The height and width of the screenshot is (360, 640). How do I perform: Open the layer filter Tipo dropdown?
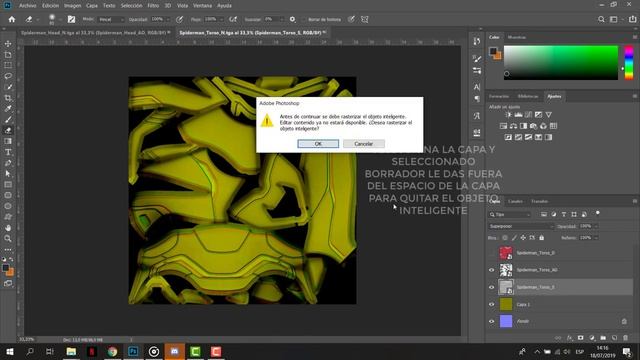(510, 214)
